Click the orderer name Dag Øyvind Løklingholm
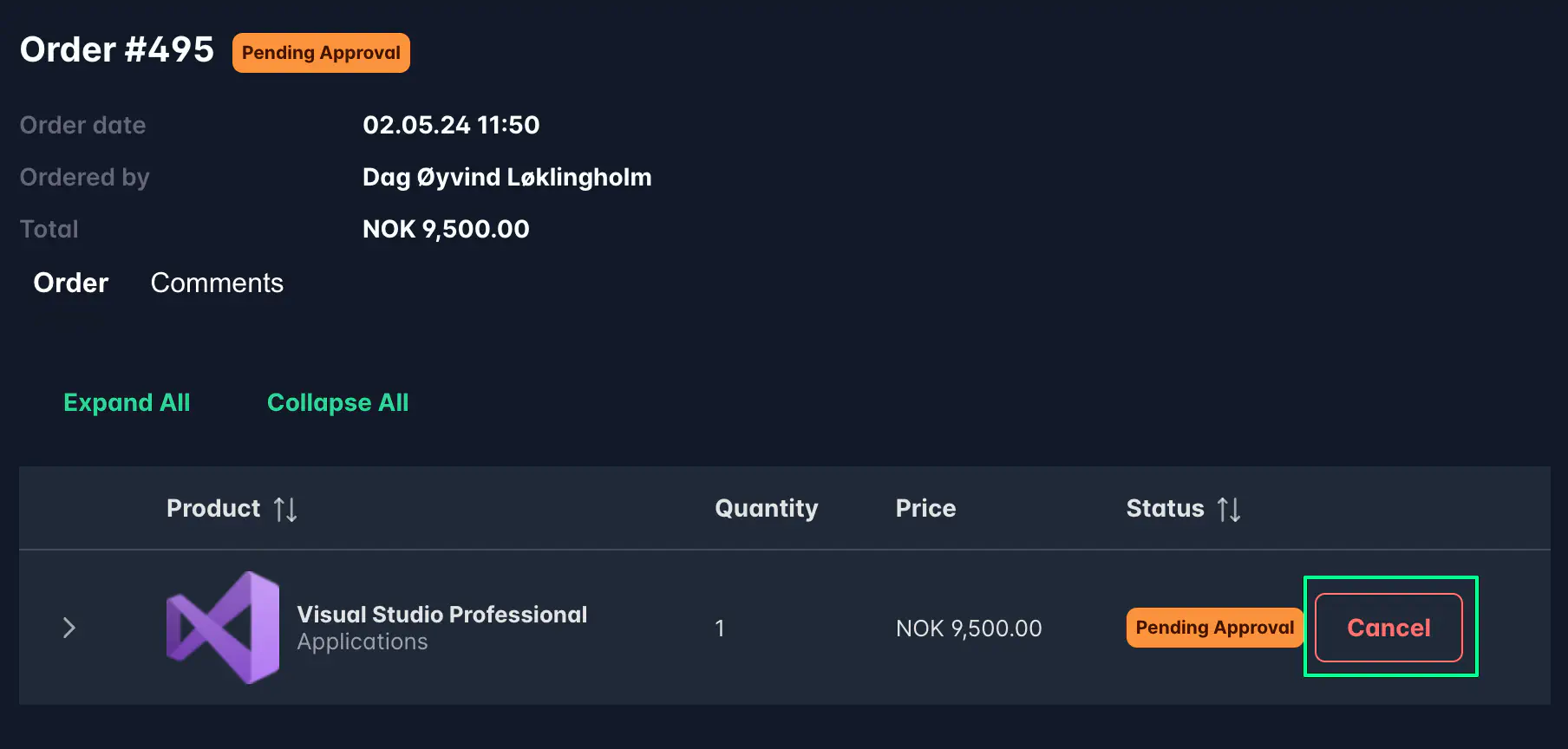 pos(507,177)
